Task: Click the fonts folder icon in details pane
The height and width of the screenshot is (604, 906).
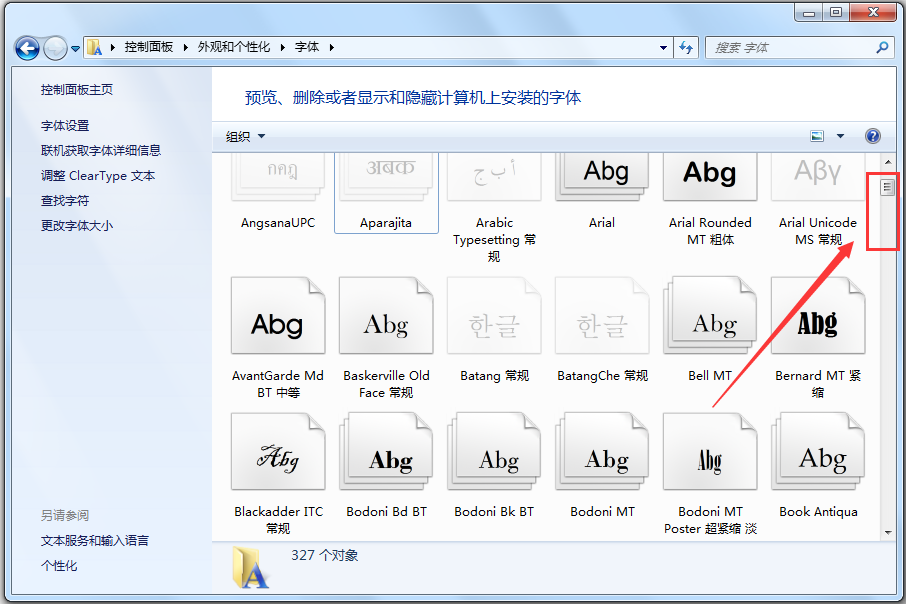Action: (250, 568)
